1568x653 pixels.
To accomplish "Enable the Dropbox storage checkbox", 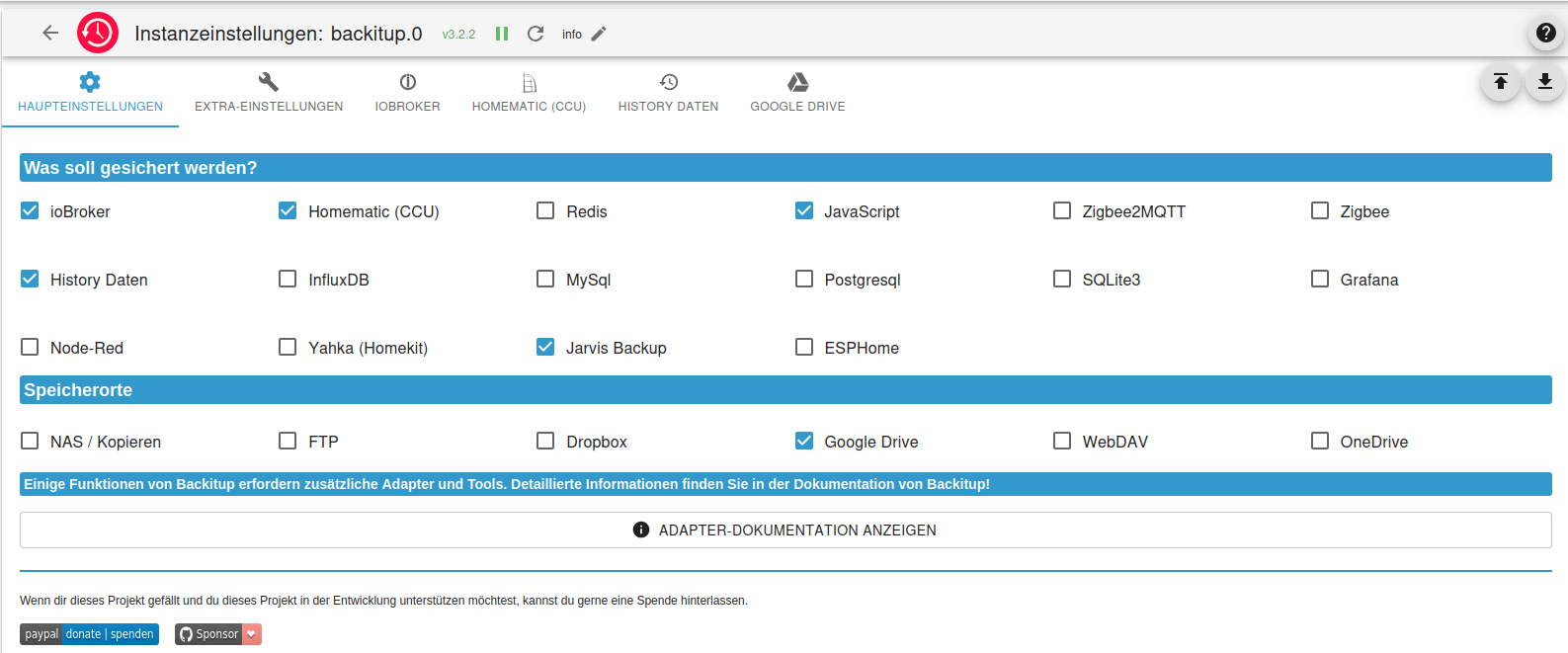I will tap(545, 441).
